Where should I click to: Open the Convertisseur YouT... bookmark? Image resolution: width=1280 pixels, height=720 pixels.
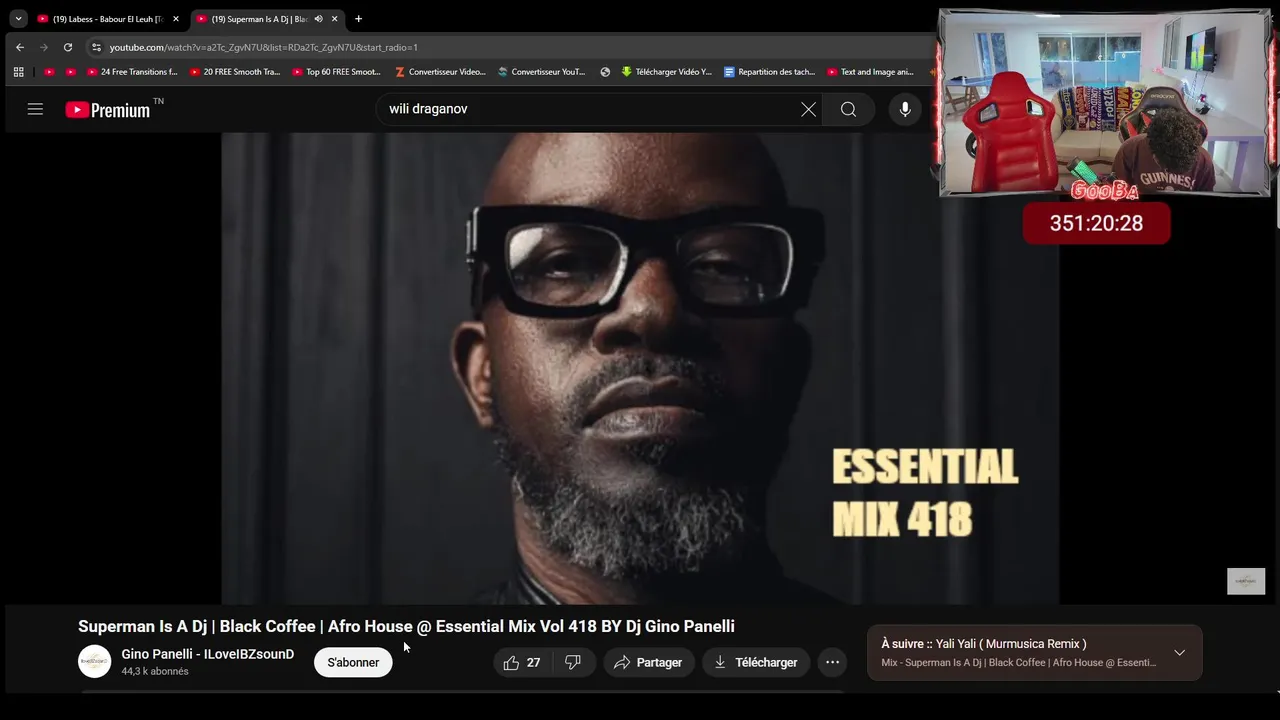(x=542, y=72)
